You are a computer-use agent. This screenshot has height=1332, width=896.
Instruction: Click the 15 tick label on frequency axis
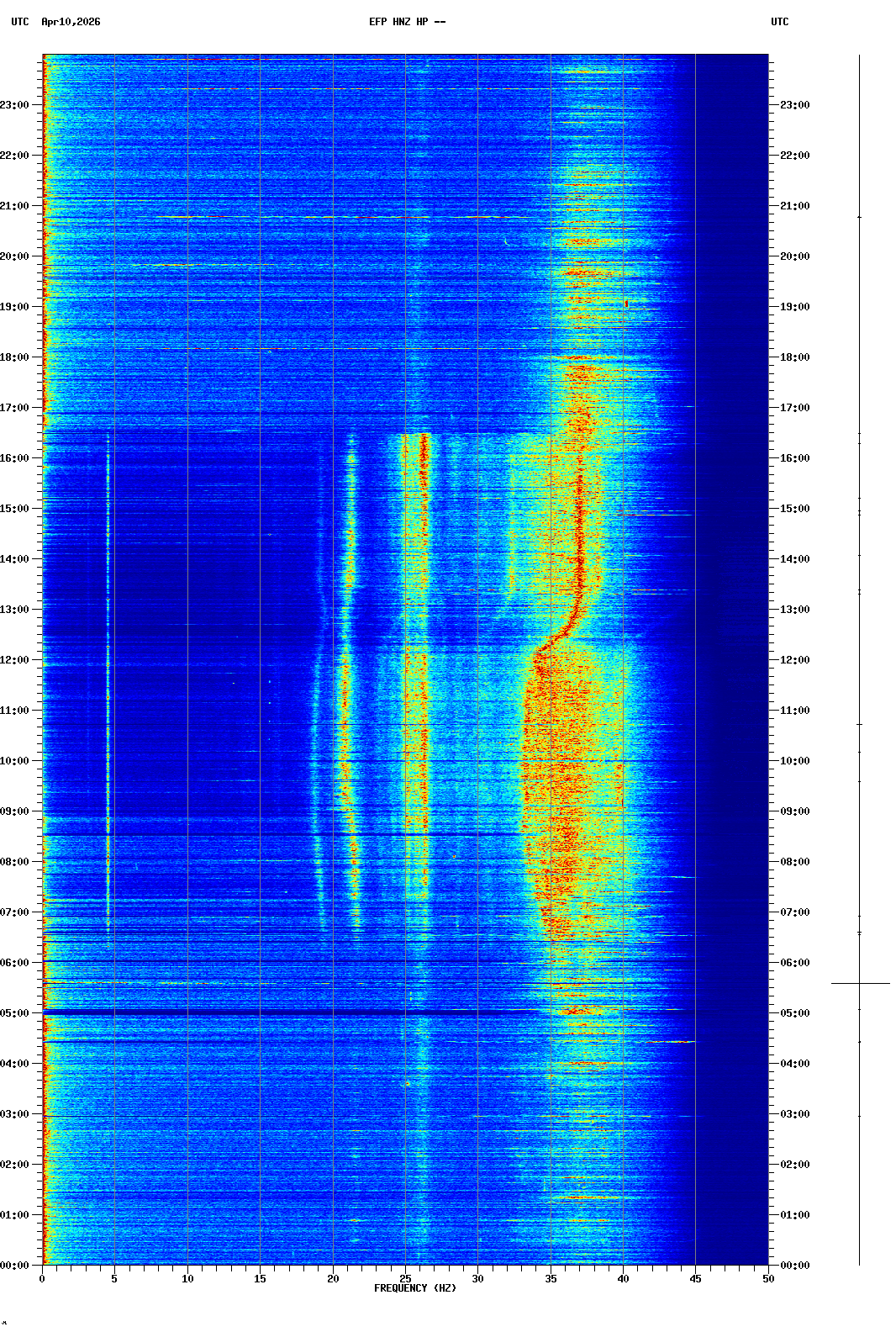click(x=260, y=1279)
